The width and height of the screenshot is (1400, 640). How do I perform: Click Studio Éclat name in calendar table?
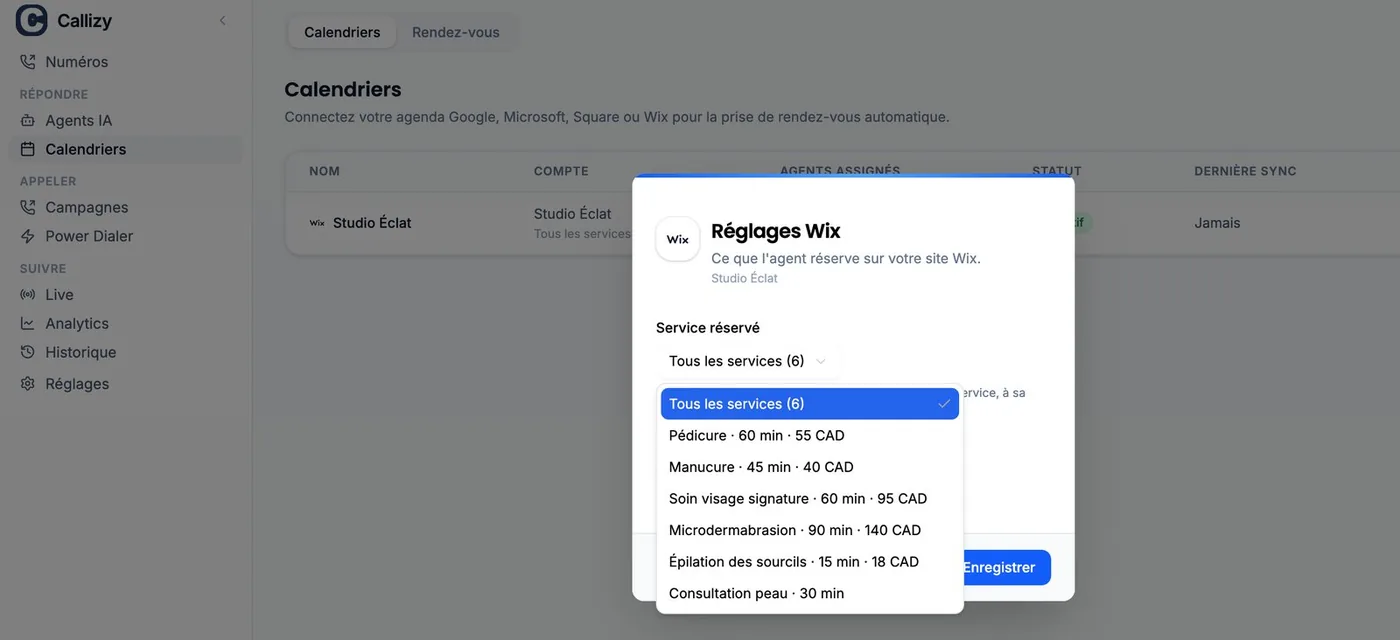372,223
